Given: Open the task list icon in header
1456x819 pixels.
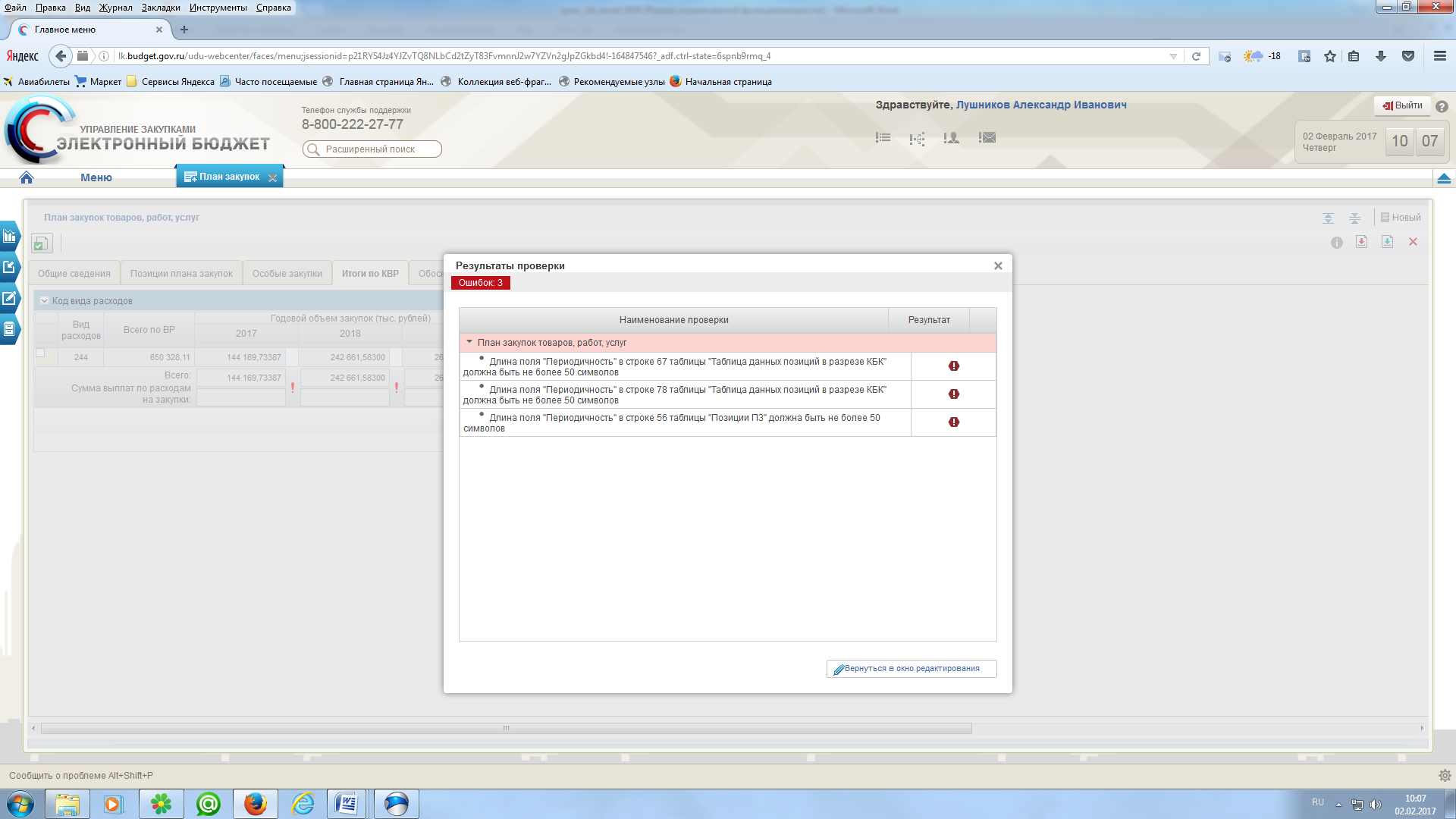Looking at the screenshot, I should pos(883,138).
